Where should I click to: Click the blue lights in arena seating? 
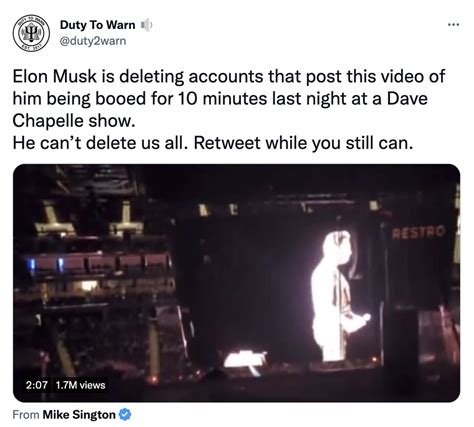[x=46, y=265]
